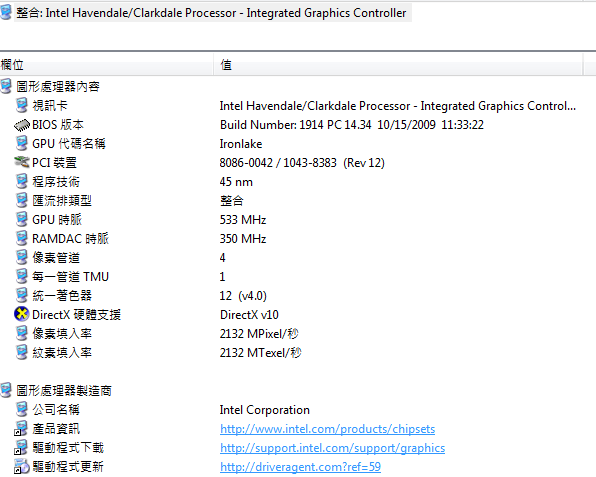Click the icon beside GPU 時脈
Image resolution: width=596 pixels, height=477 pixels.
22,219
